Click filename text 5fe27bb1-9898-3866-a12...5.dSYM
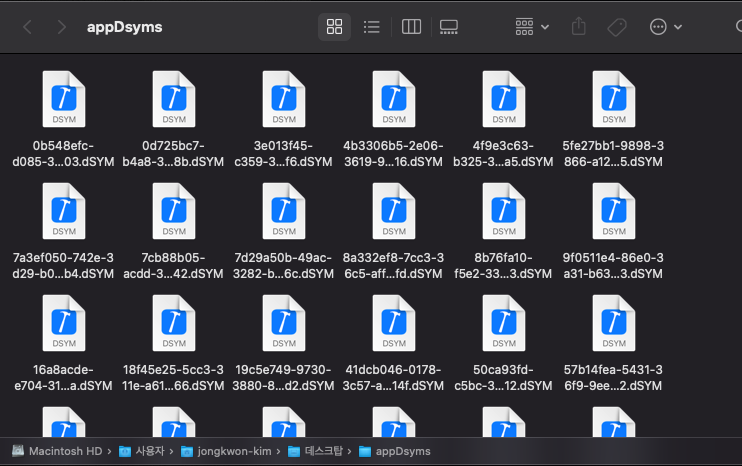Viewport: 742px width, 466px height. [x=613, y=154]
